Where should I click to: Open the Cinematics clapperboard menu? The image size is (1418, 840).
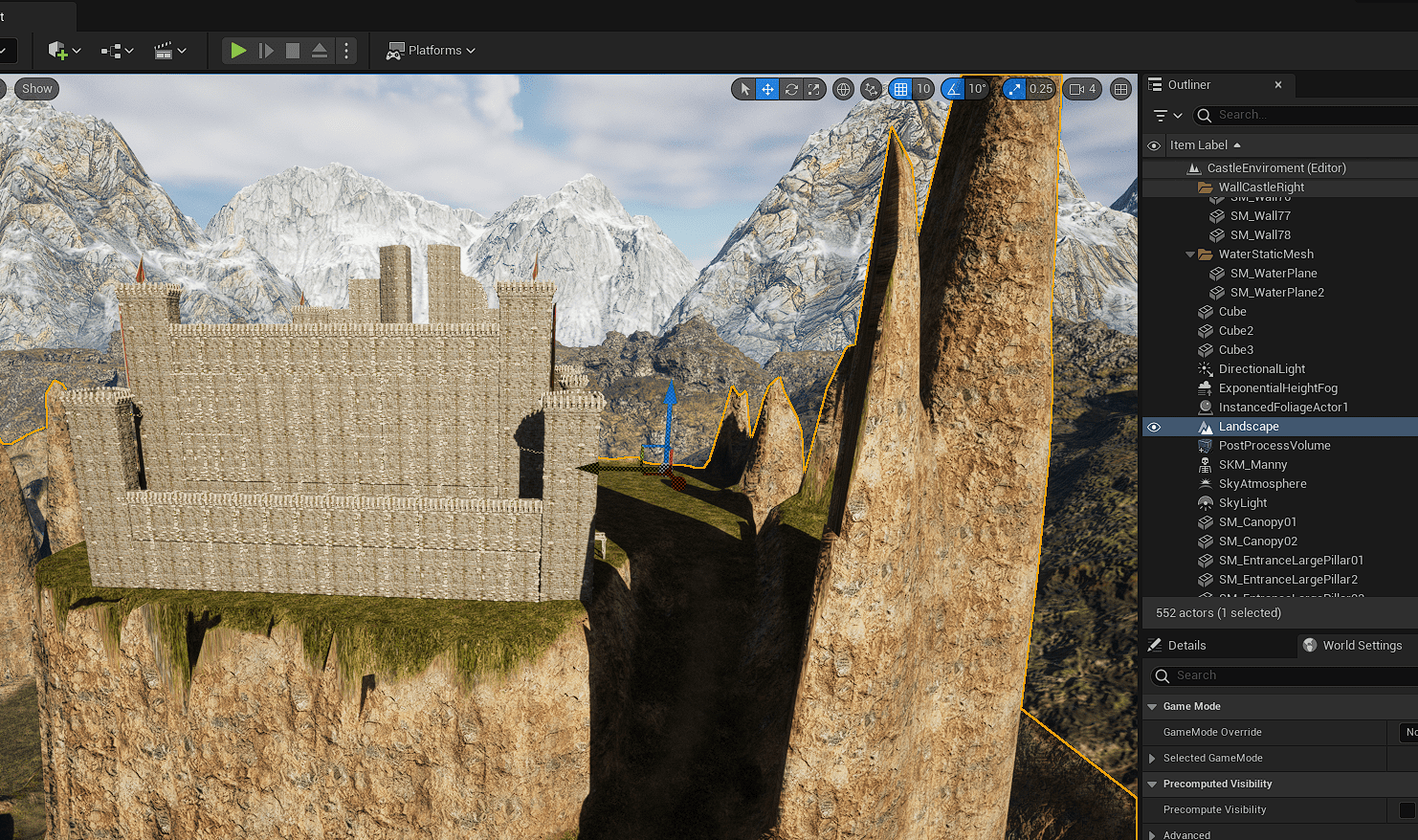(x=169, y=51)
